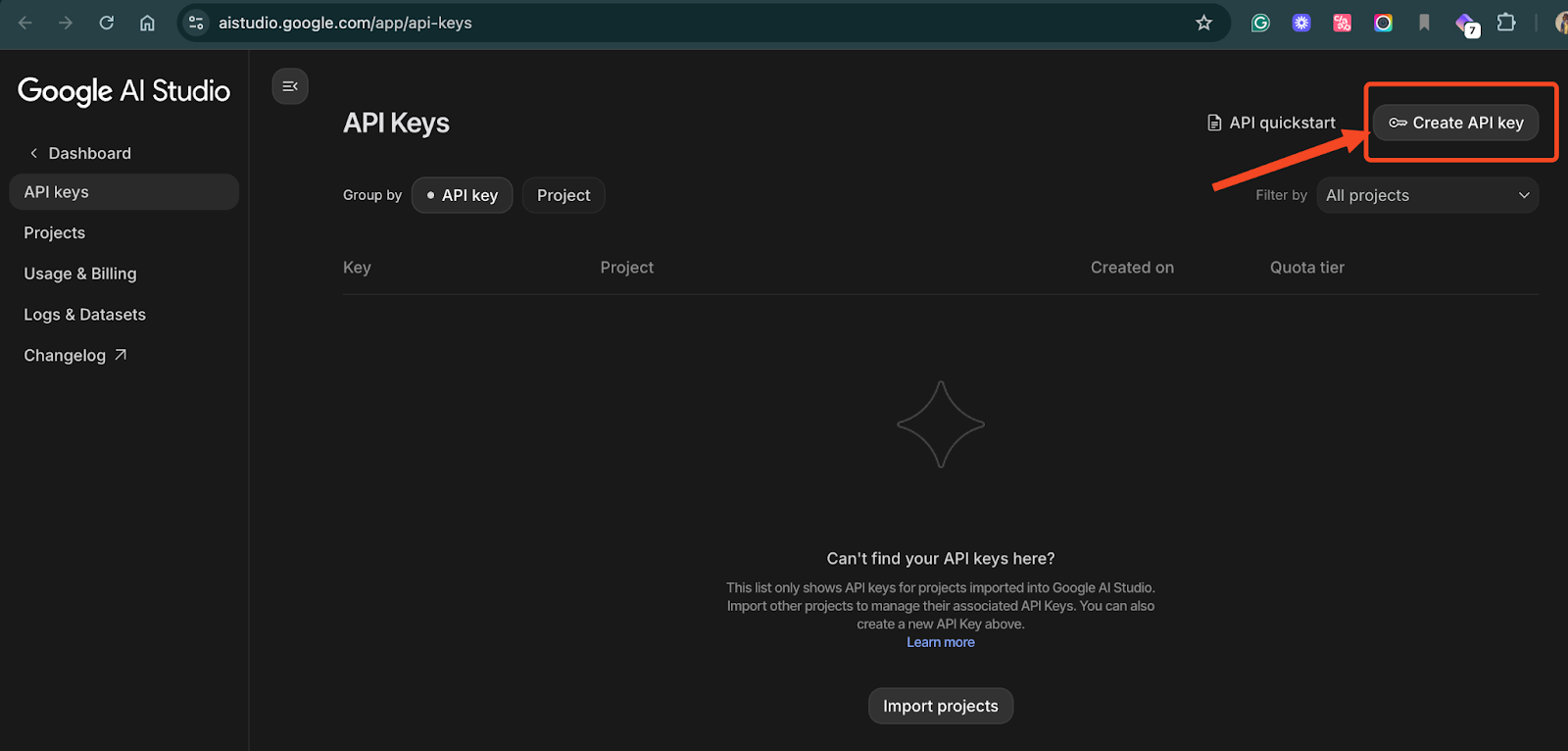Screen dimensions: 1568x751
Task: Click the Google AI Studio logo
Action: tap(124, 91)
